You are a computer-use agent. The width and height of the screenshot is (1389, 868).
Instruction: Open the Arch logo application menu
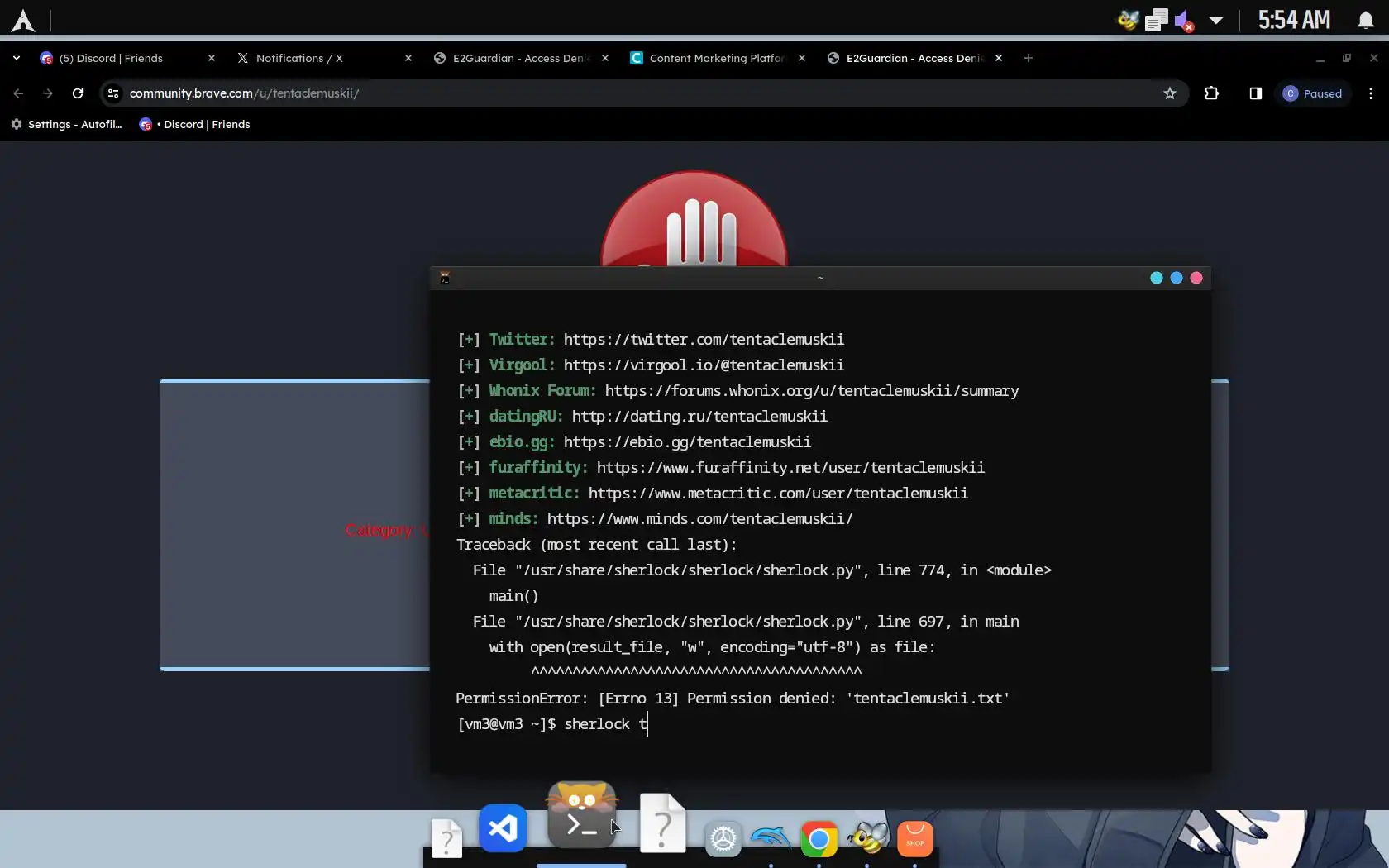coord(23,20)
